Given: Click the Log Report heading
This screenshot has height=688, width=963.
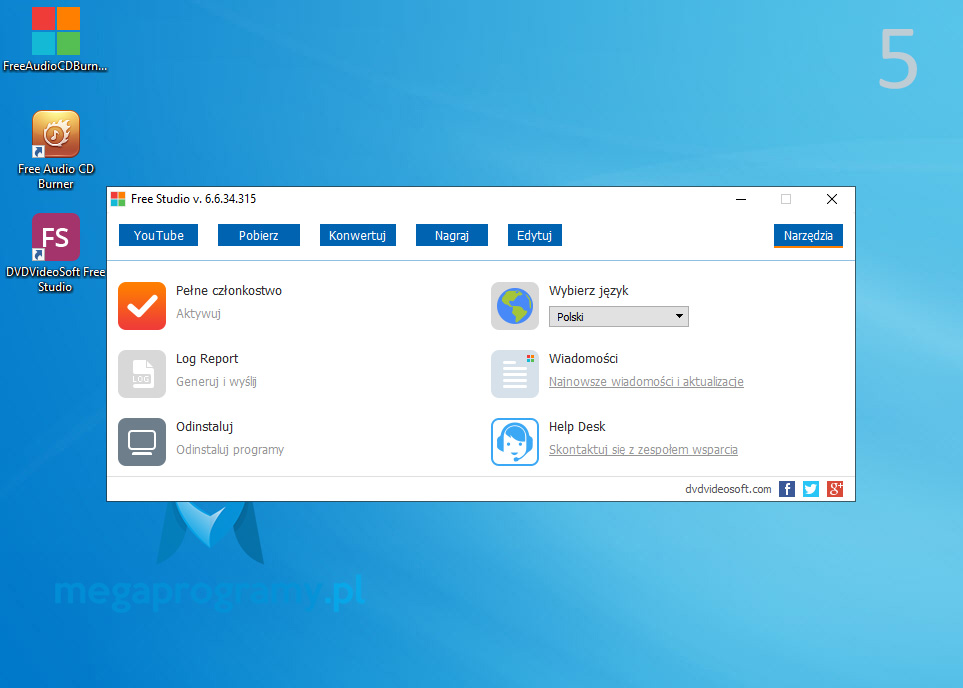Looking at the screenshot, I should click(207, 359).
